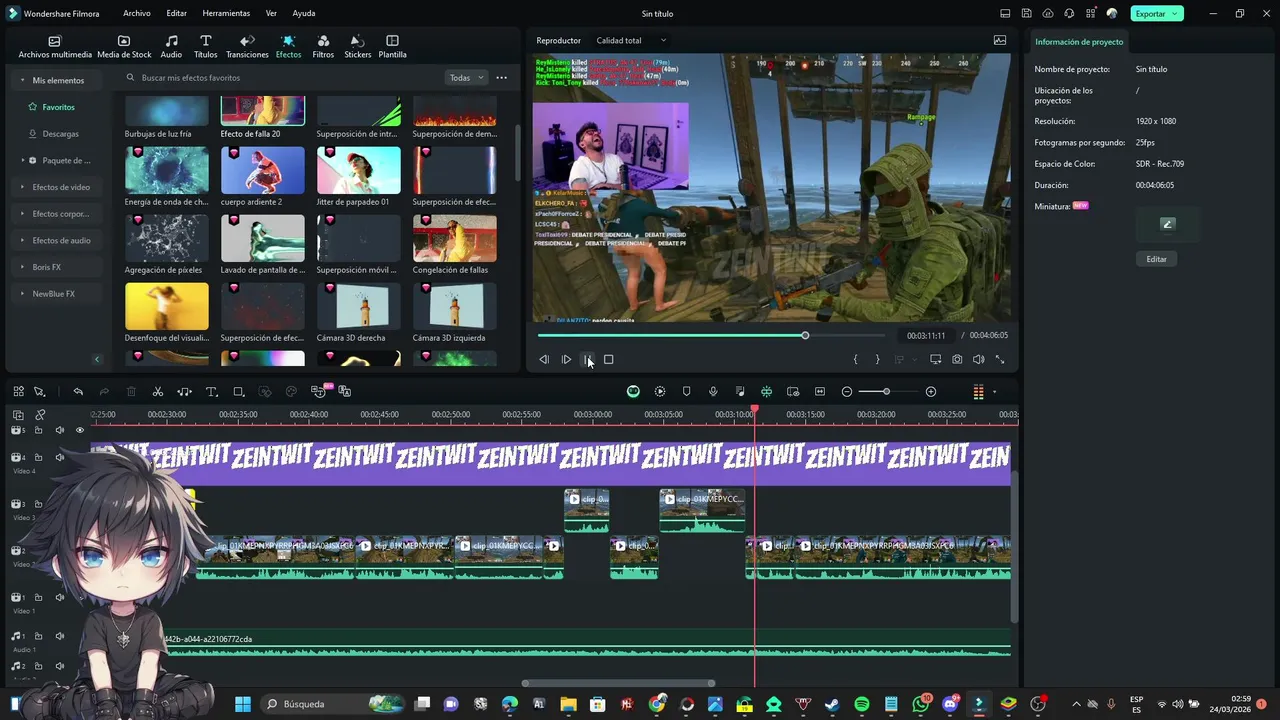Open the Media de Stock tab
The height and width of the screenshot is (720, 1280).
click(x=124, y=47)
